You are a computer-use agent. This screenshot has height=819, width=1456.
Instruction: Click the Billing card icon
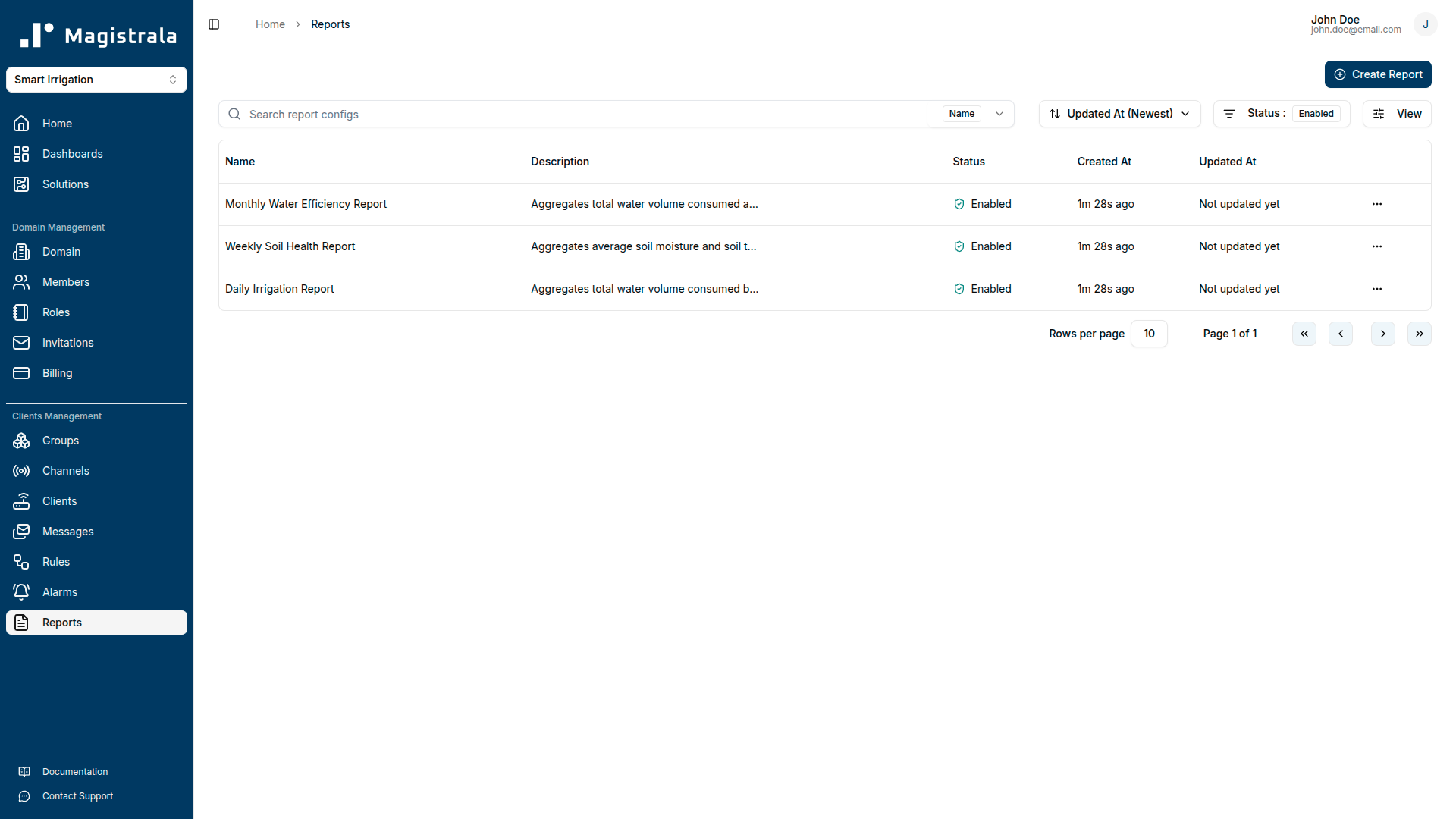pos(20,373)
